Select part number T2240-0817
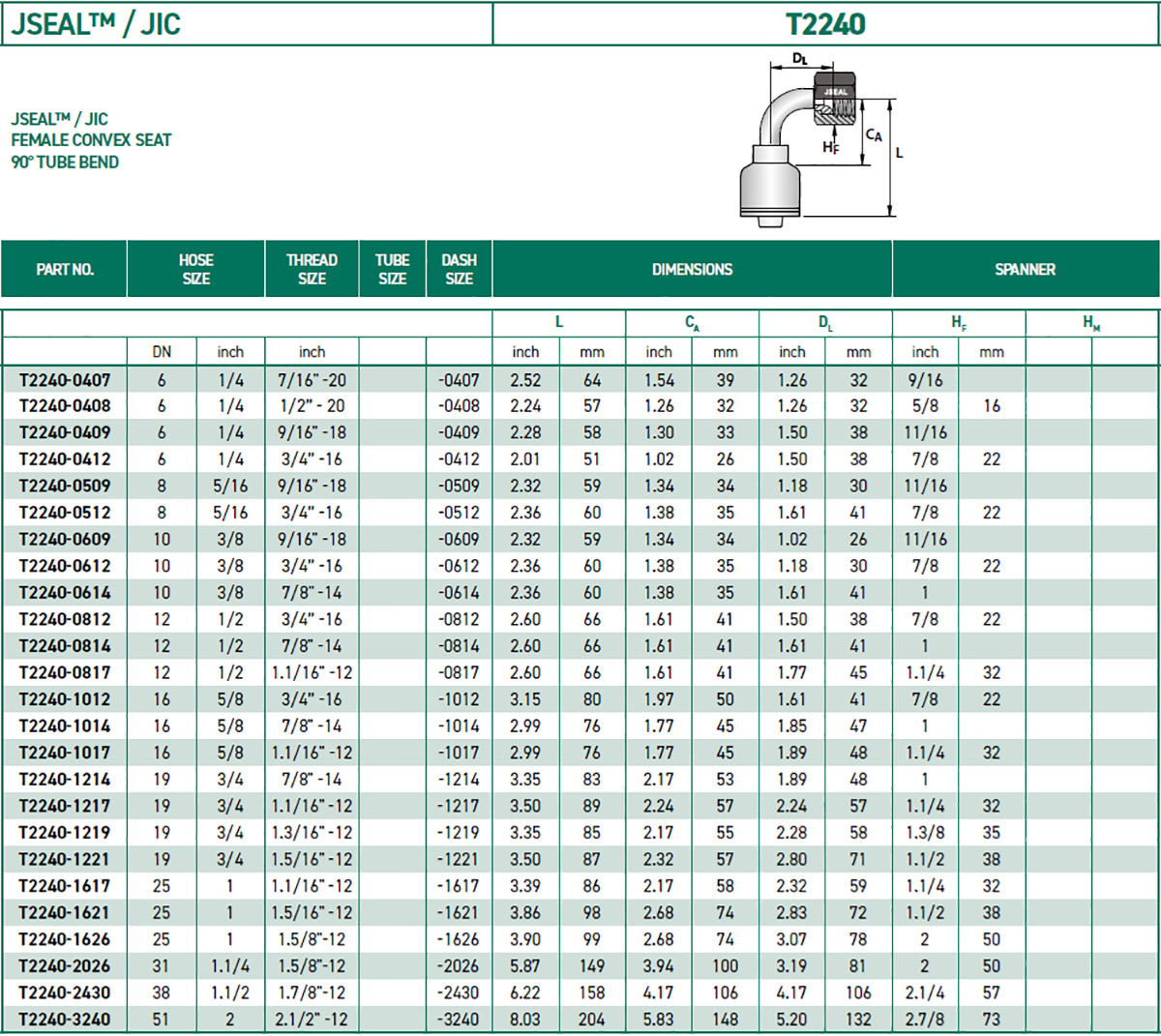Viewport: 1161px width, 1036px height. click(65, 672)
